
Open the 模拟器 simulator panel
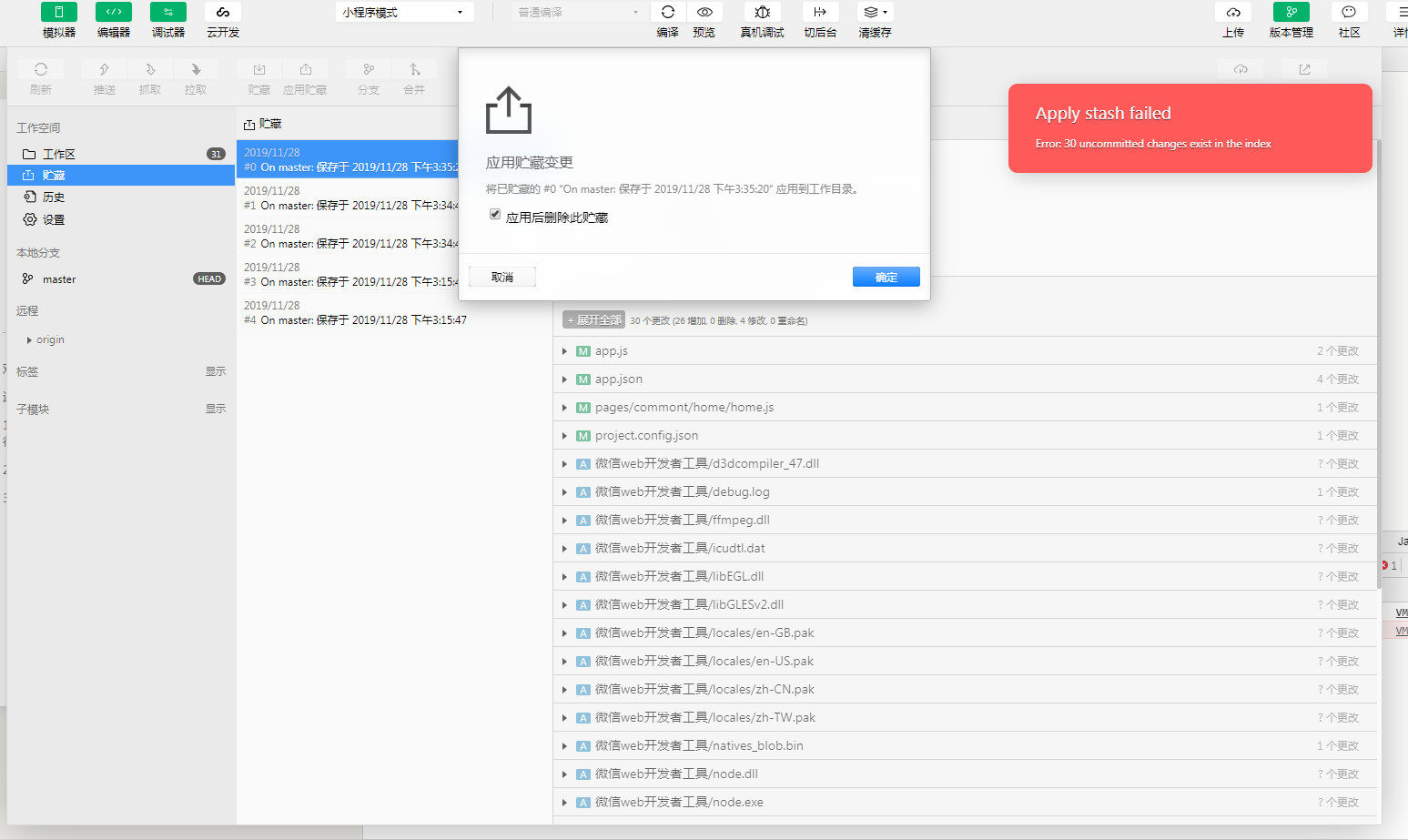click(x=59, y=12)
